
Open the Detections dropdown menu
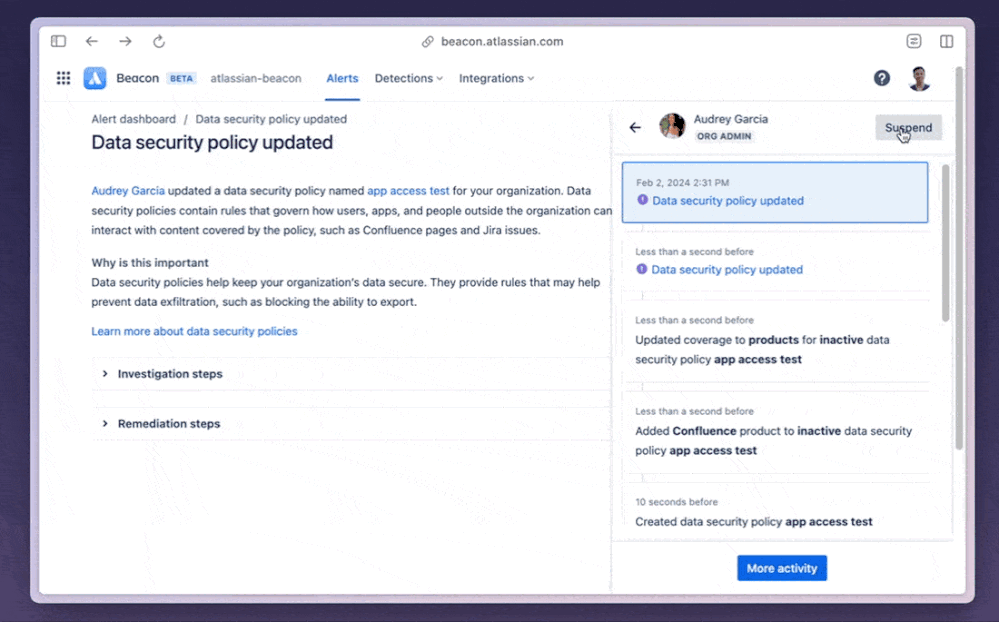[x=408, y=78]
